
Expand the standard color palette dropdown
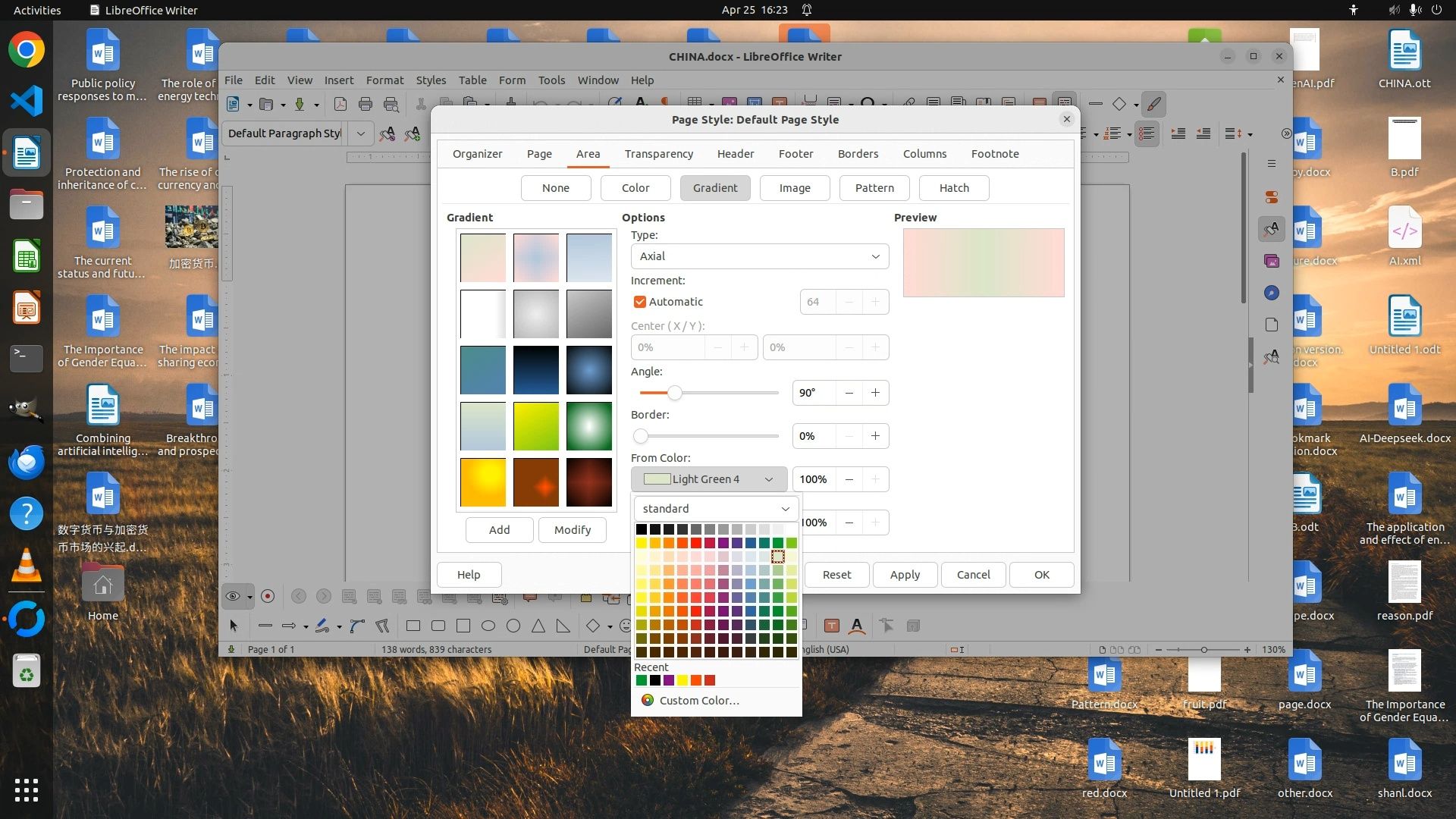click(716, 509)
